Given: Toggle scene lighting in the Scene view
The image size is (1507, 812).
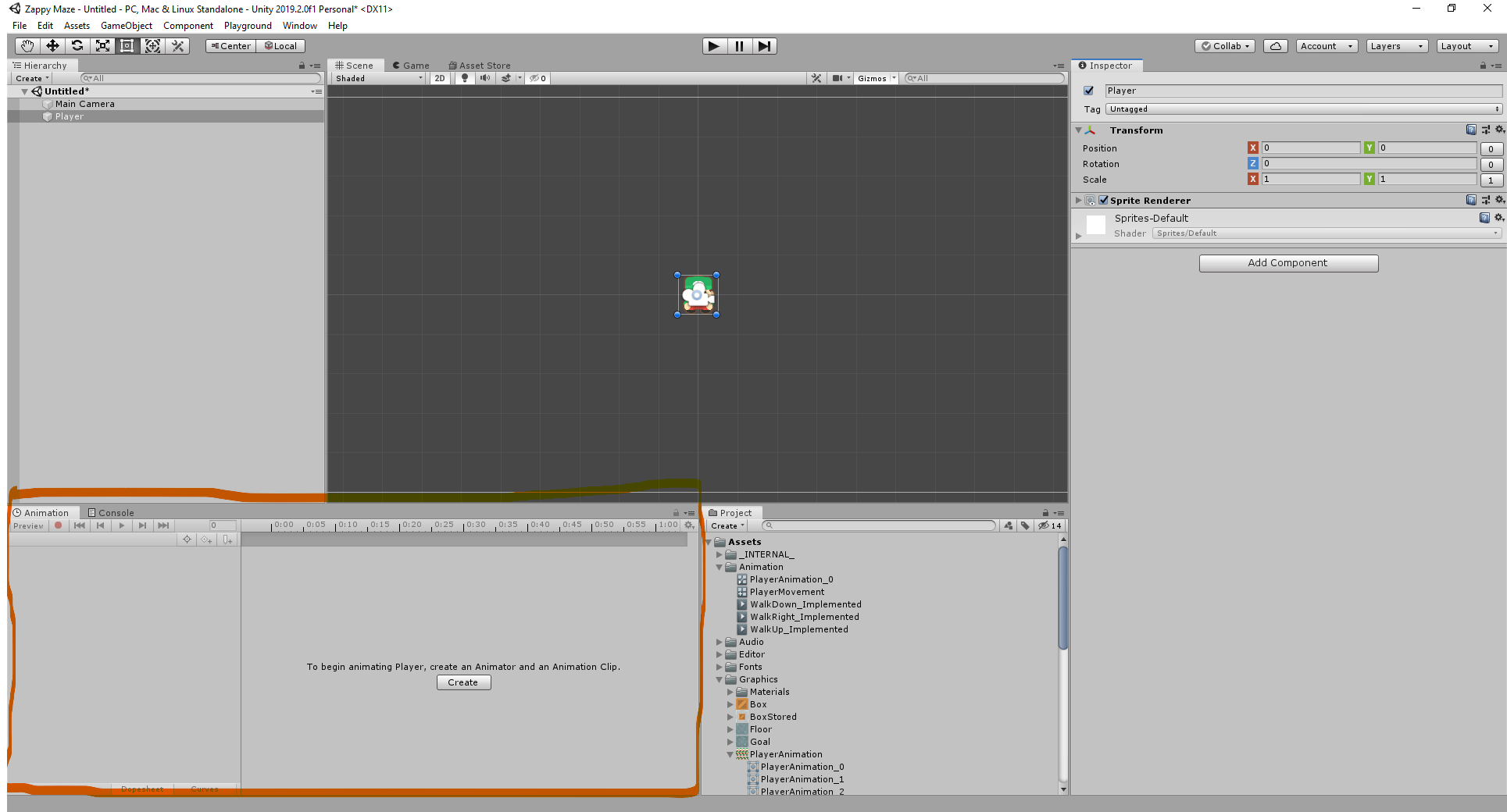Looking at the screenshot, I should 464,78.
